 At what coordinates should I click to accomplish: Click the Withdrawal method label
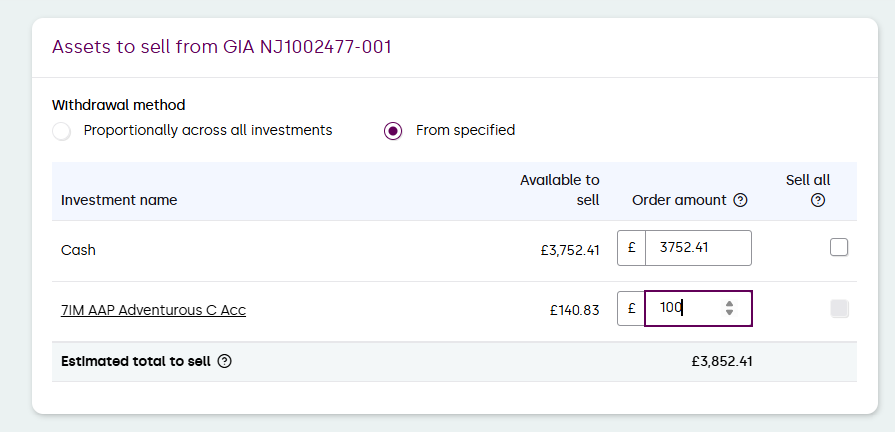118,105
